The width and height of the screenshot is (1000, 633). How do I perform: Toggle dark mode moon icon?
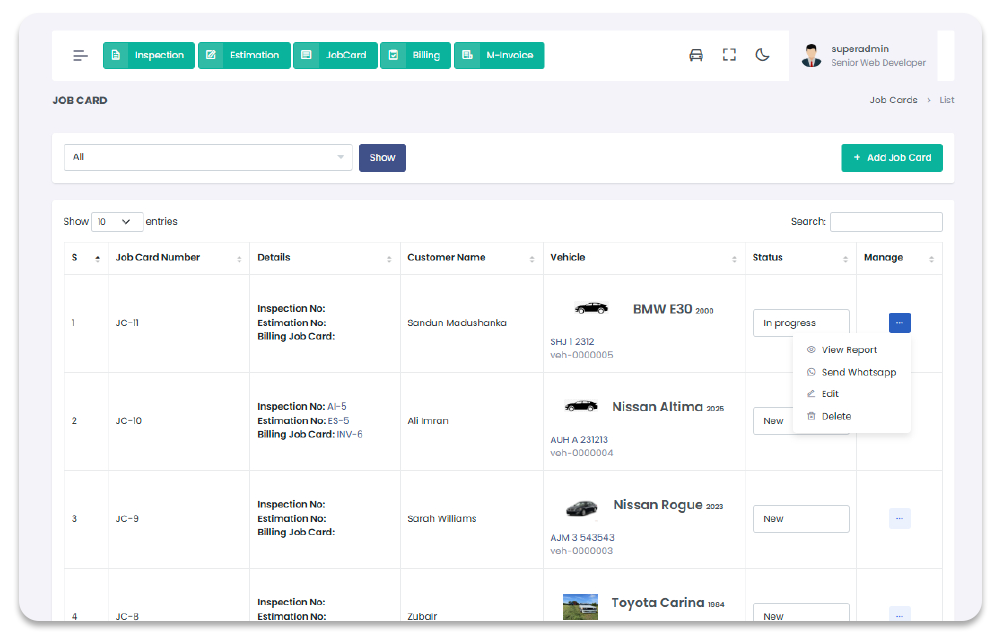tap(762, 56)
